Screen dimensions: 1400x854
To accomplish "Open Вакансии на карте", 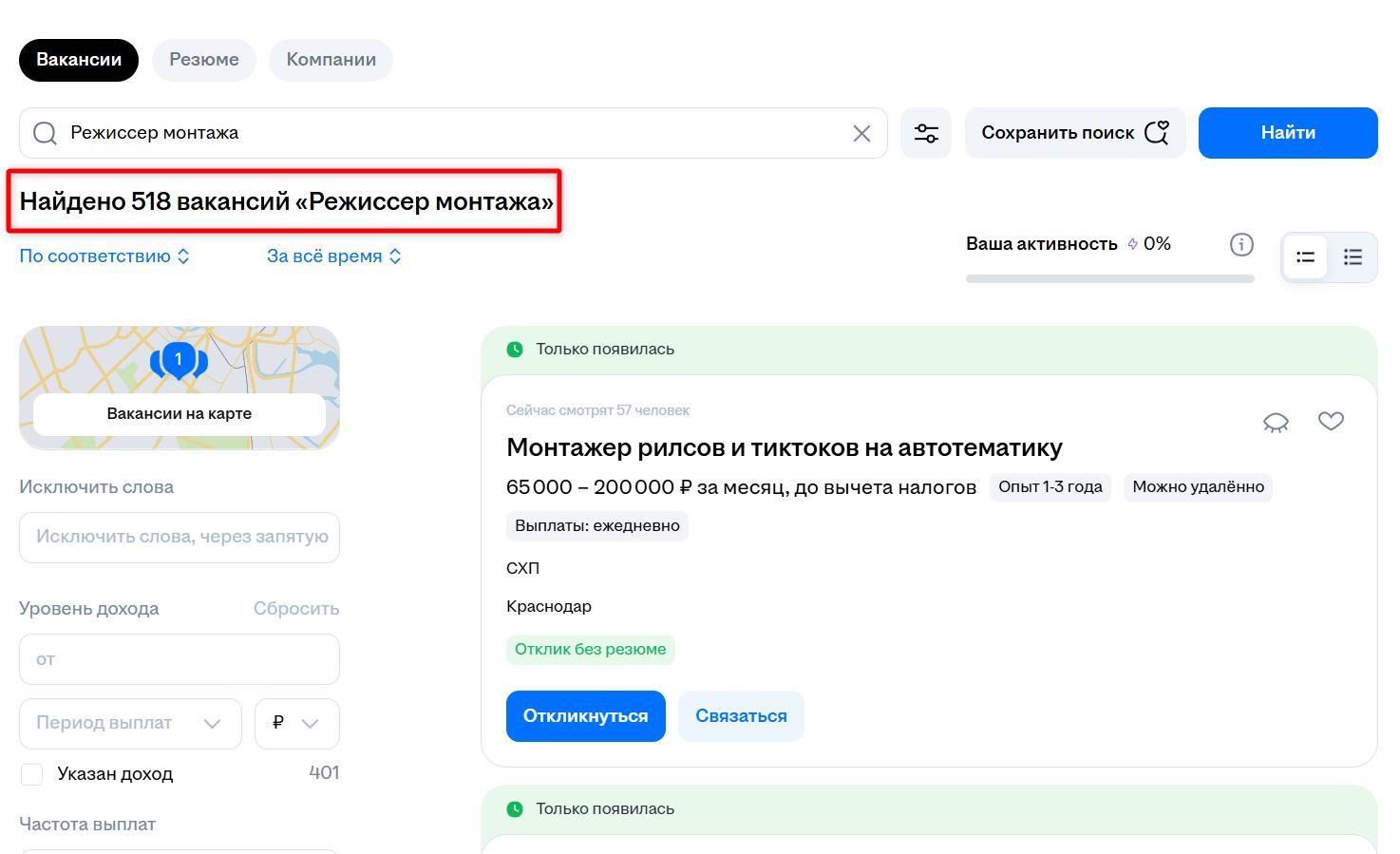I will tap(180, 414).
